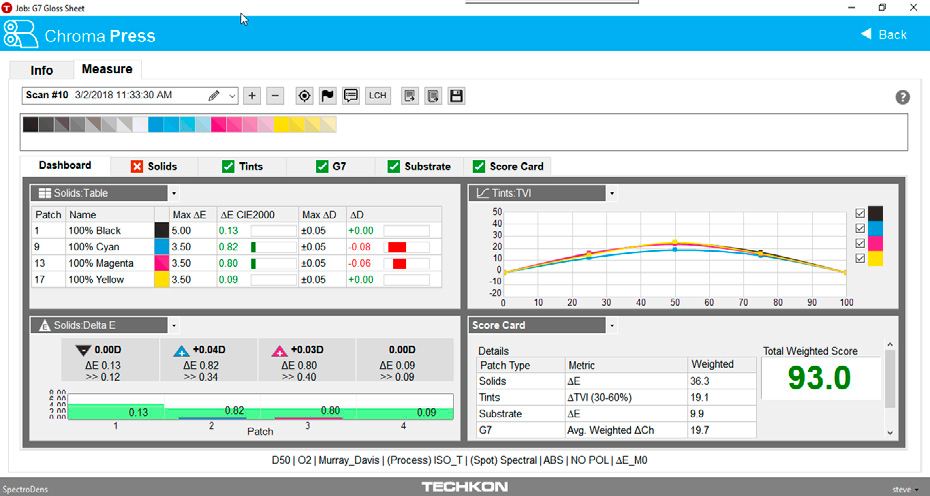Select the solid yellow patch in color strip
The width and height of the screenshot is (930, 496).
coord(281,124)
